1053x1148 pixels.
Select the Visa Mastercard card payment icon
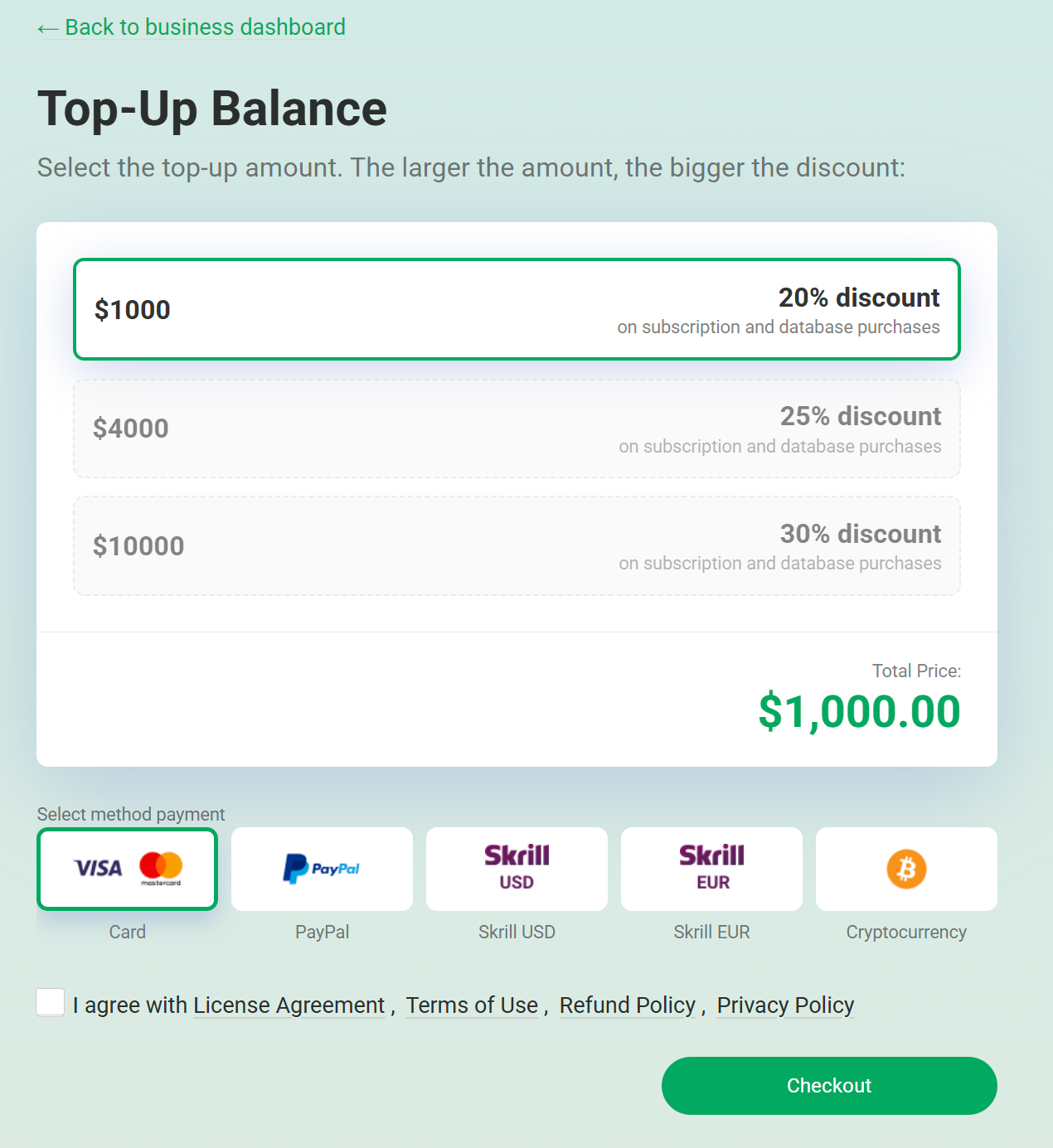[x=127, y=869]
